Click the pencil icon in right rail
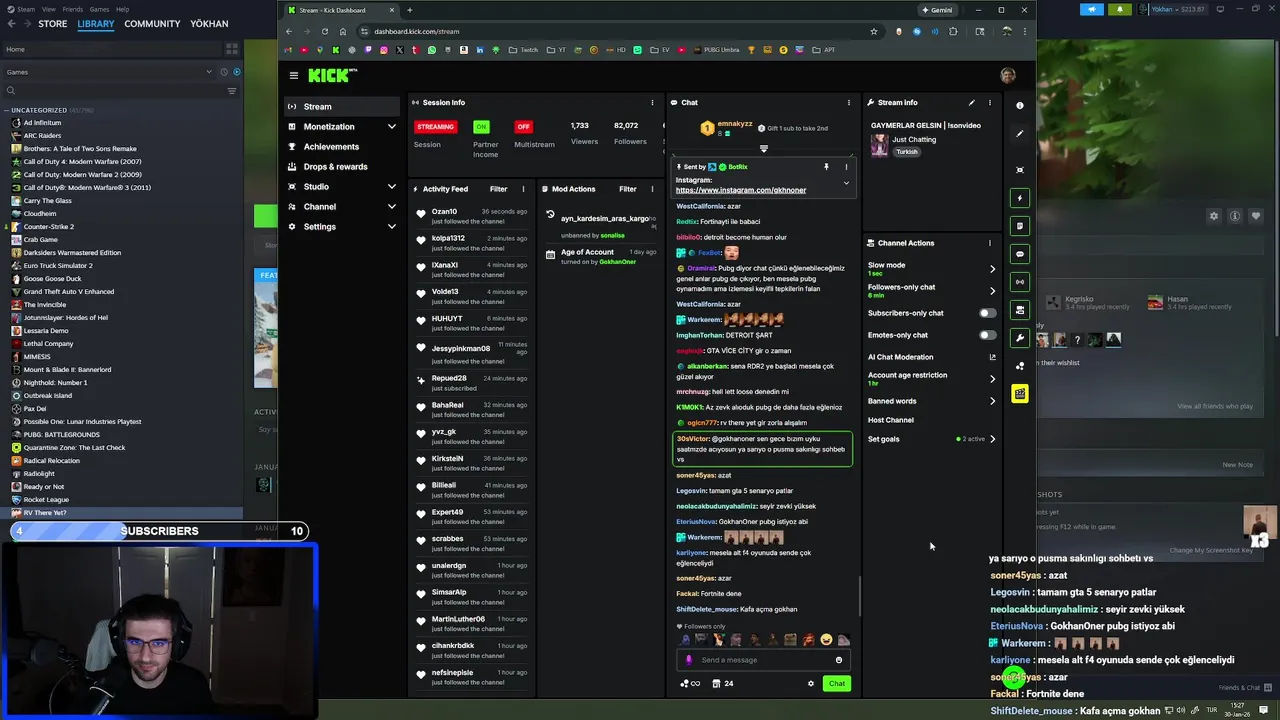Screen dimensions: 1280x720 click(1020, 133)
